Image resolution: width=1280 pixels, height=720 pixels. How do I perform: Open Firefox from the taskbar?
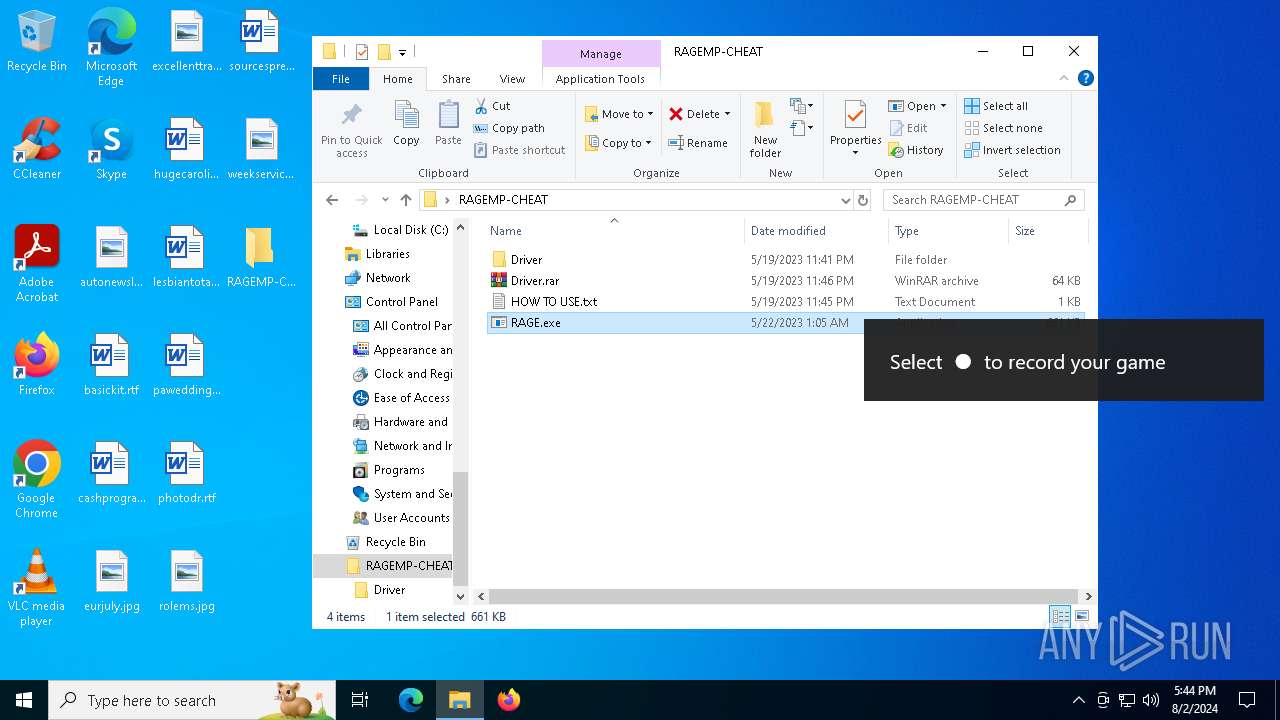click(509, 700)
